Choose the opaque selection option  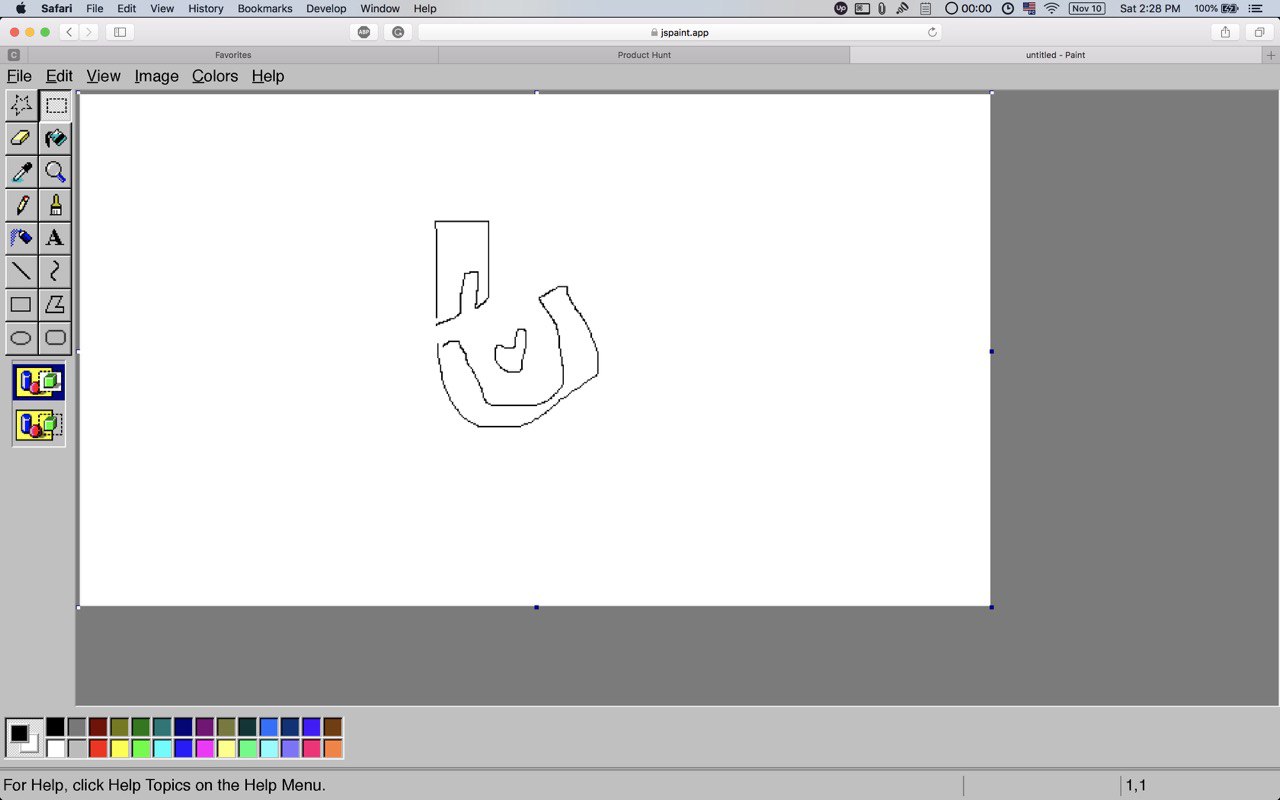coord(39,382)
